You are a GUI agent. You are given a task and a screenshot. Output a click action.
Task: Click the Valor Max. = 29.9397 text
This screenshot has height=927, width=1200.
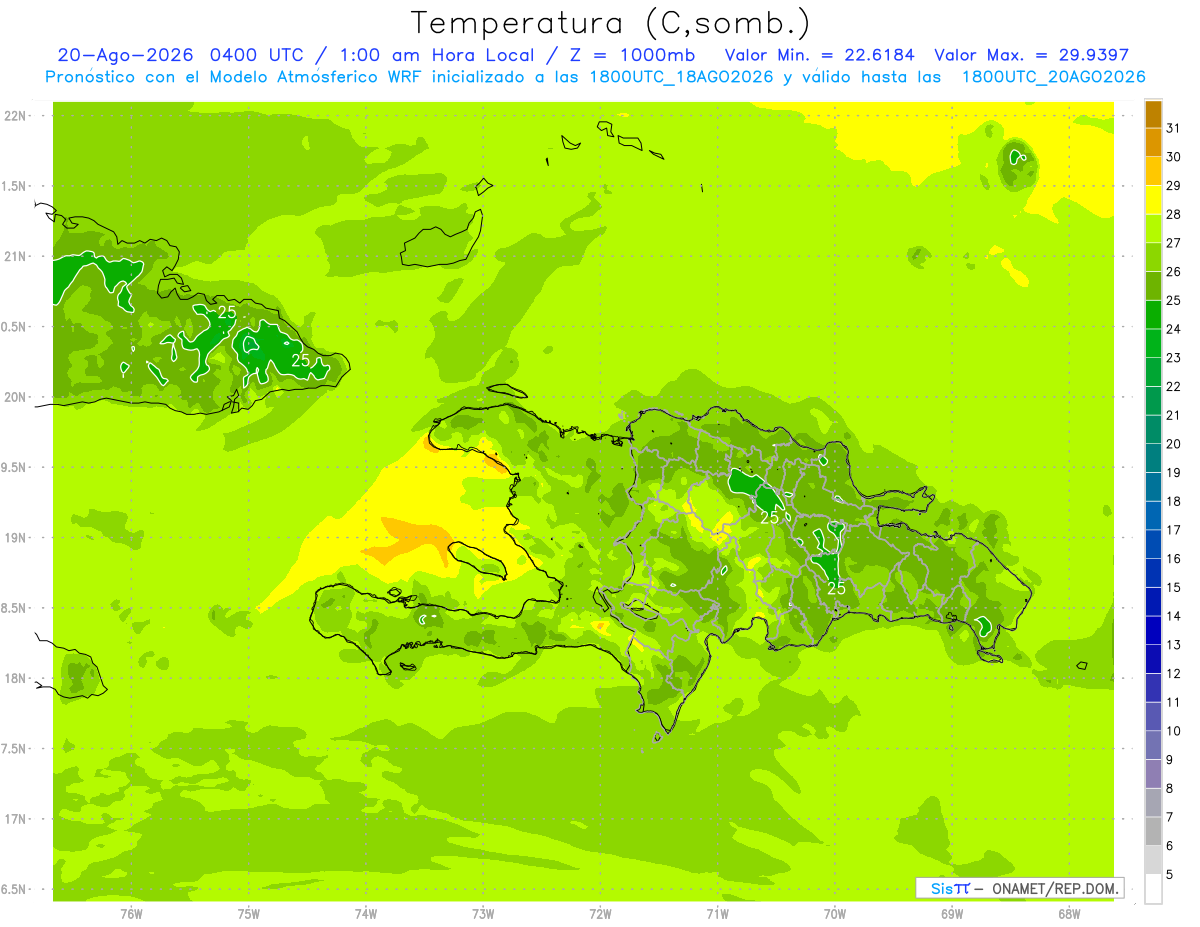[x=1031, y=55]
